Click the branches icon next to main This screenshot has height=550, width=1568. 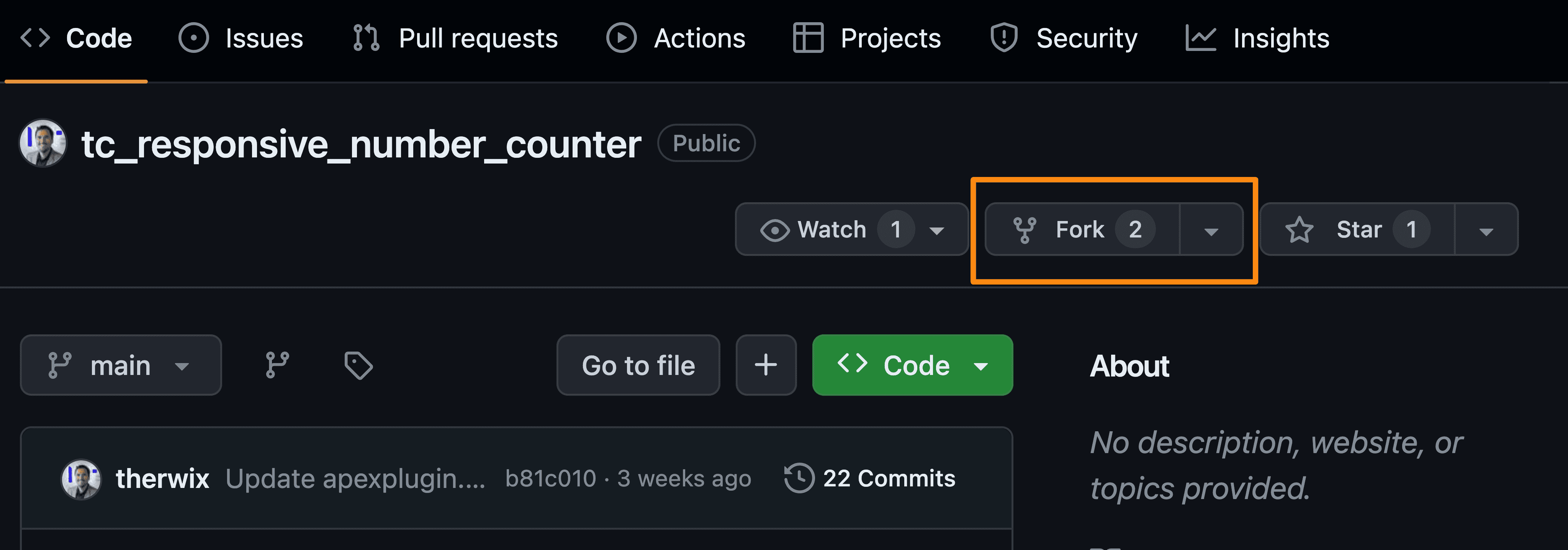click(277, 365)
